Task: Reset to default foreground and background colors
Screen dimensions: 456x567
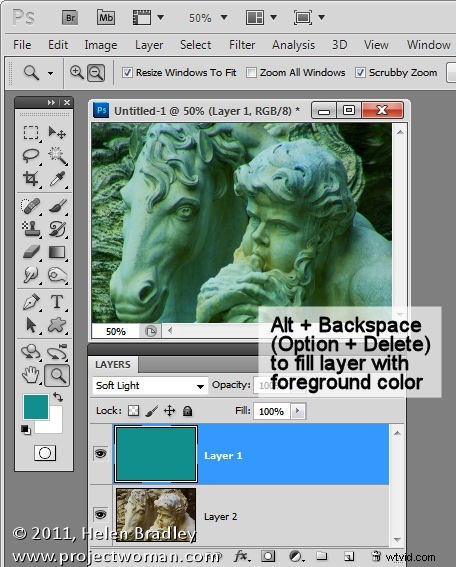Action: (x=25, y=430)
